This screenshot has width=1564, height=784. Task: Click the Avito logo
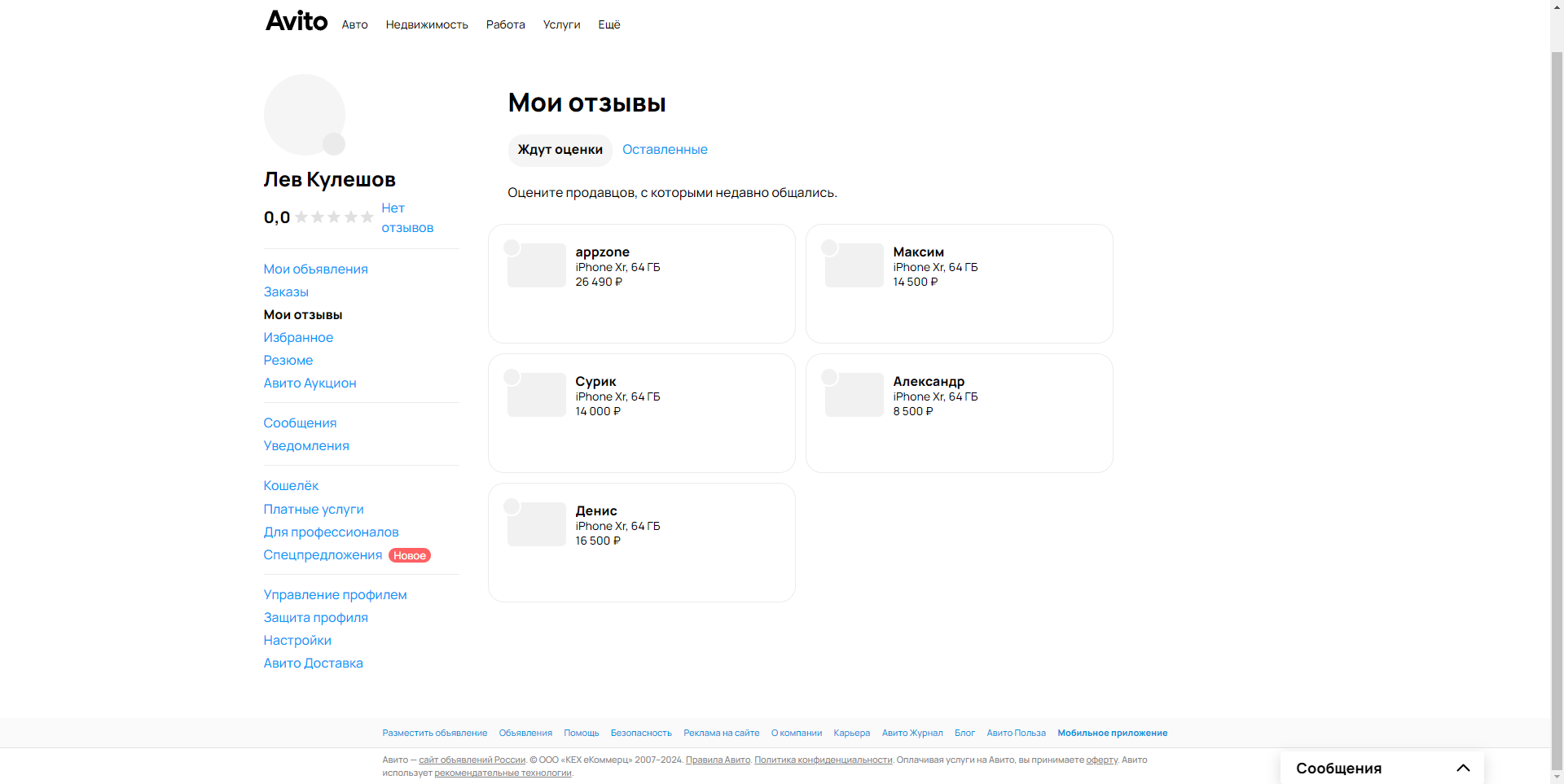coord(297,21)
